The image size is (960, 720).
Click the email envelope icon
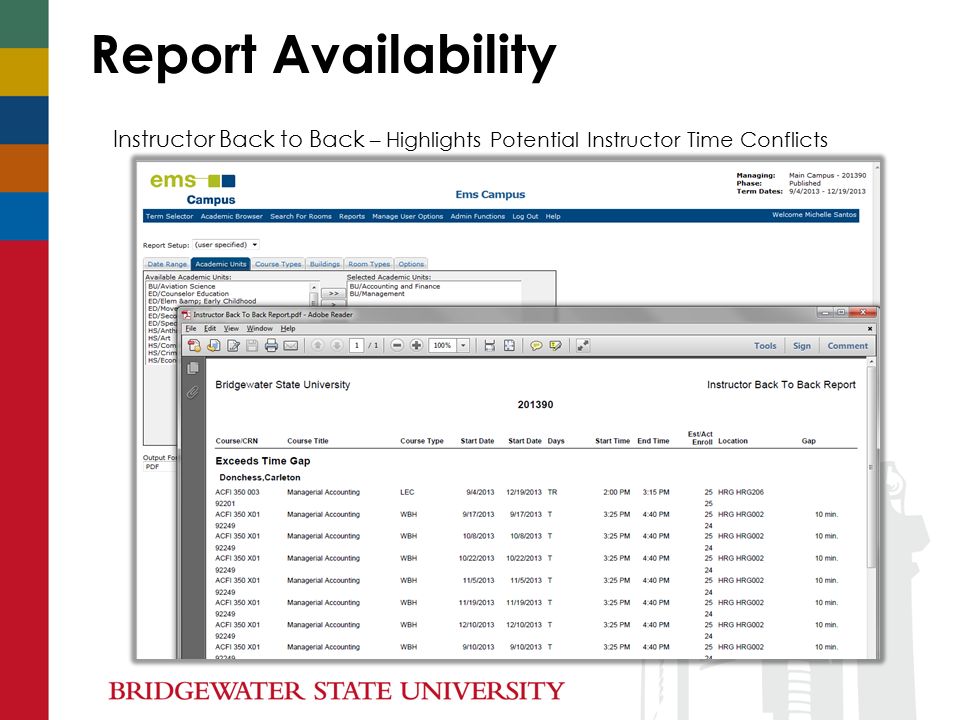click(291, 346)
